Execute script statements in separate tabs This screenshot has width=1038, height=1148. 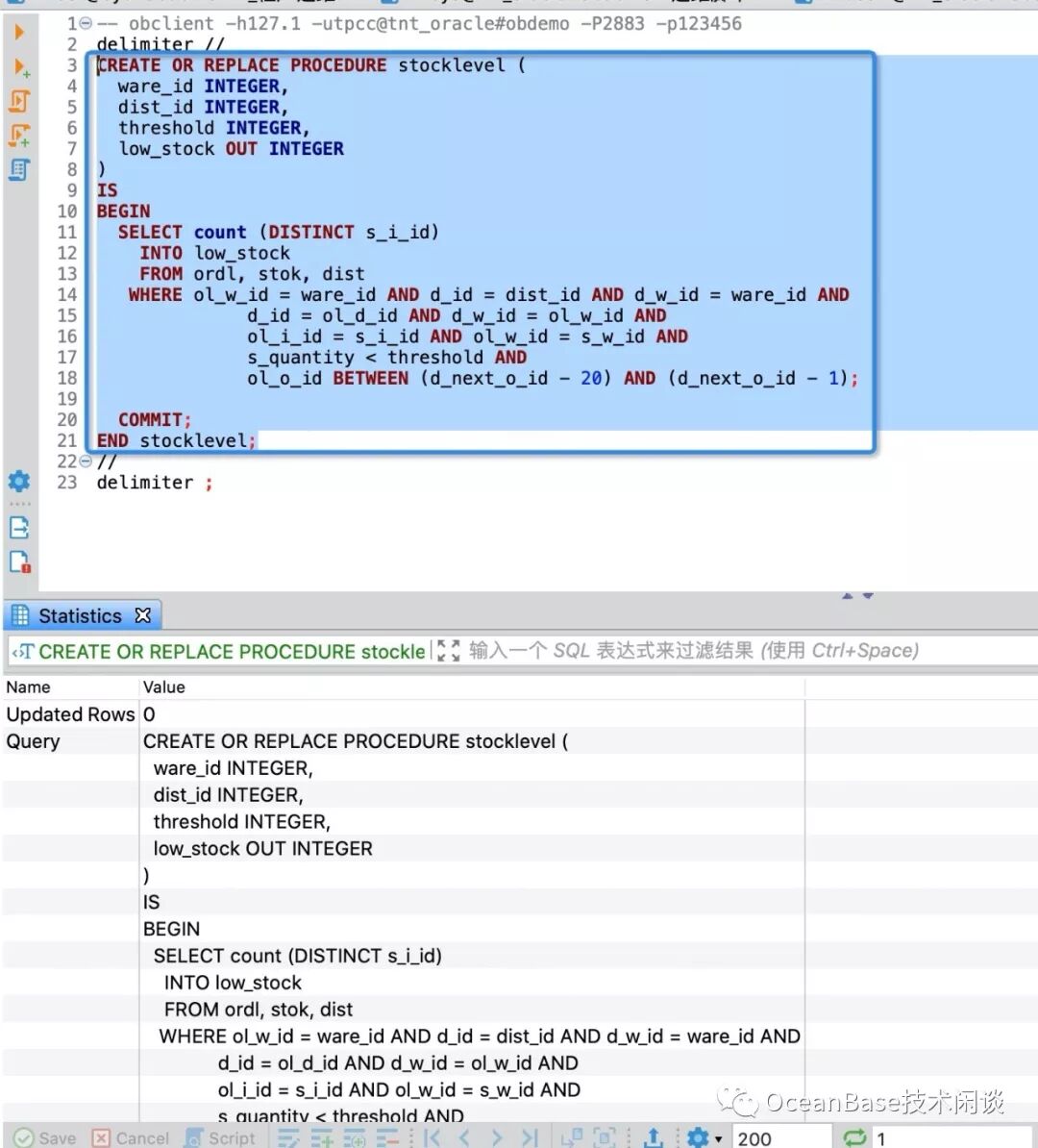[x=20, y=136]
